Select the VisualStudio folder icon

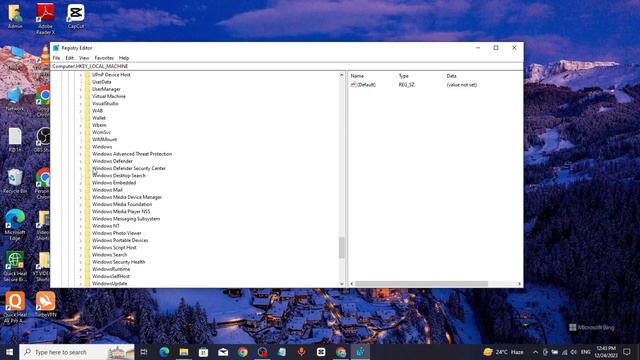(87, 104)
